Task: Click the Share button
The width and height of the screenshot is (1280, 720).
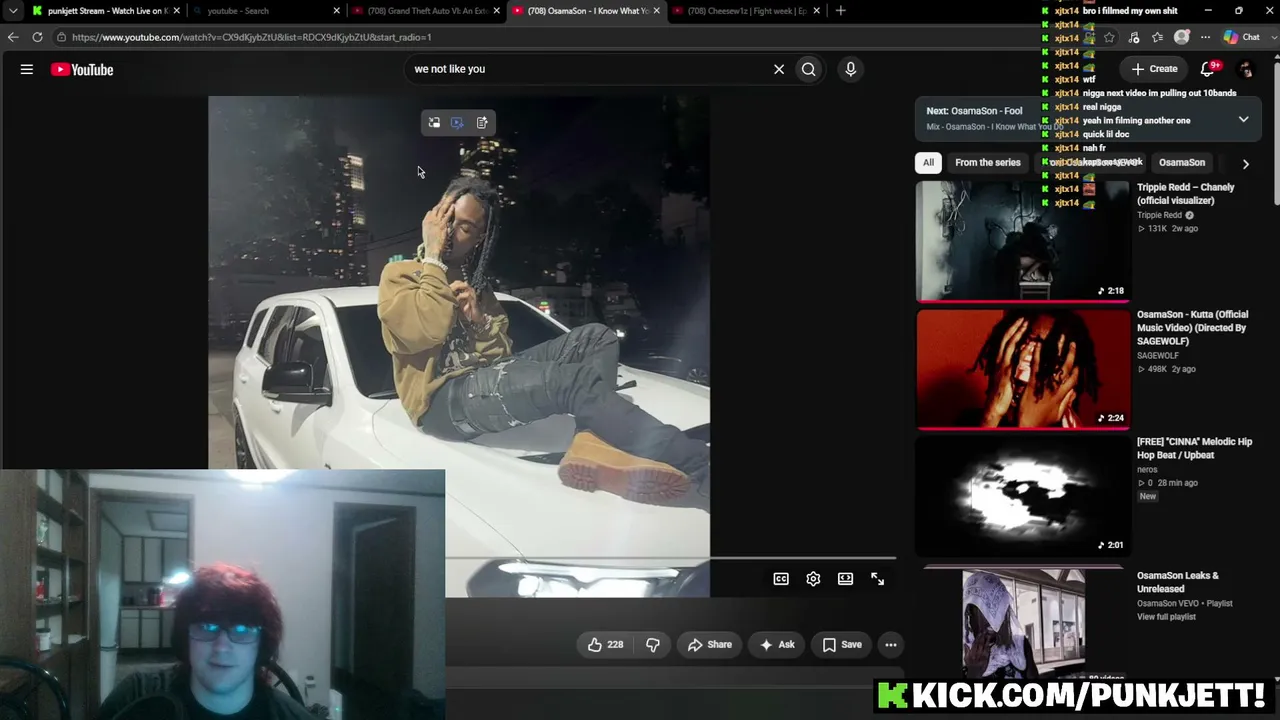Action: click(x=710, y=645)
